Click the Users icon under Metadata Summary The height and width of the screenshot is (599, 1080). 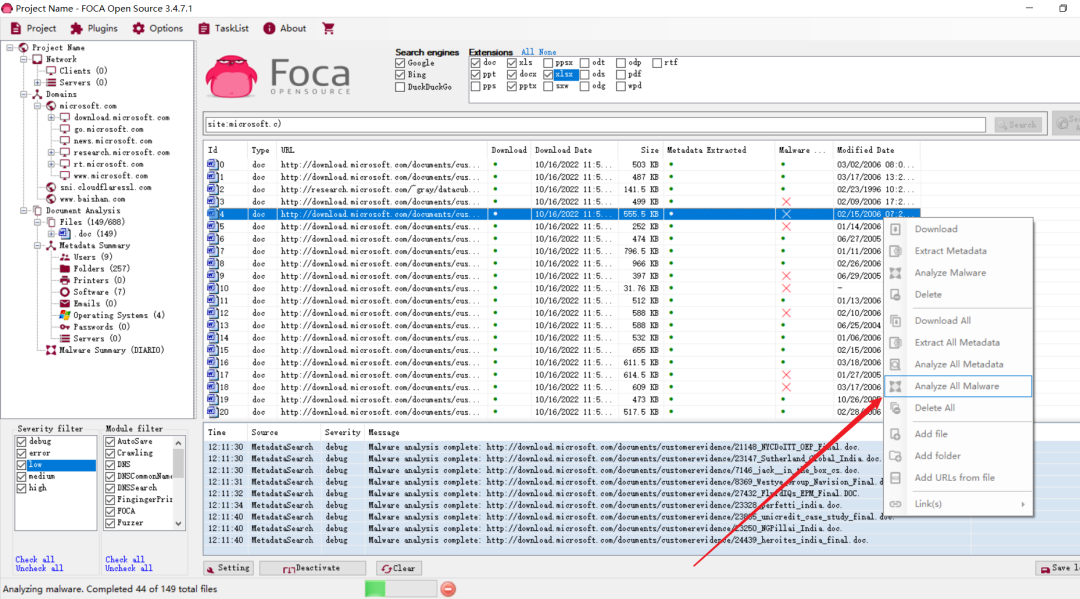tap(65, 257)
